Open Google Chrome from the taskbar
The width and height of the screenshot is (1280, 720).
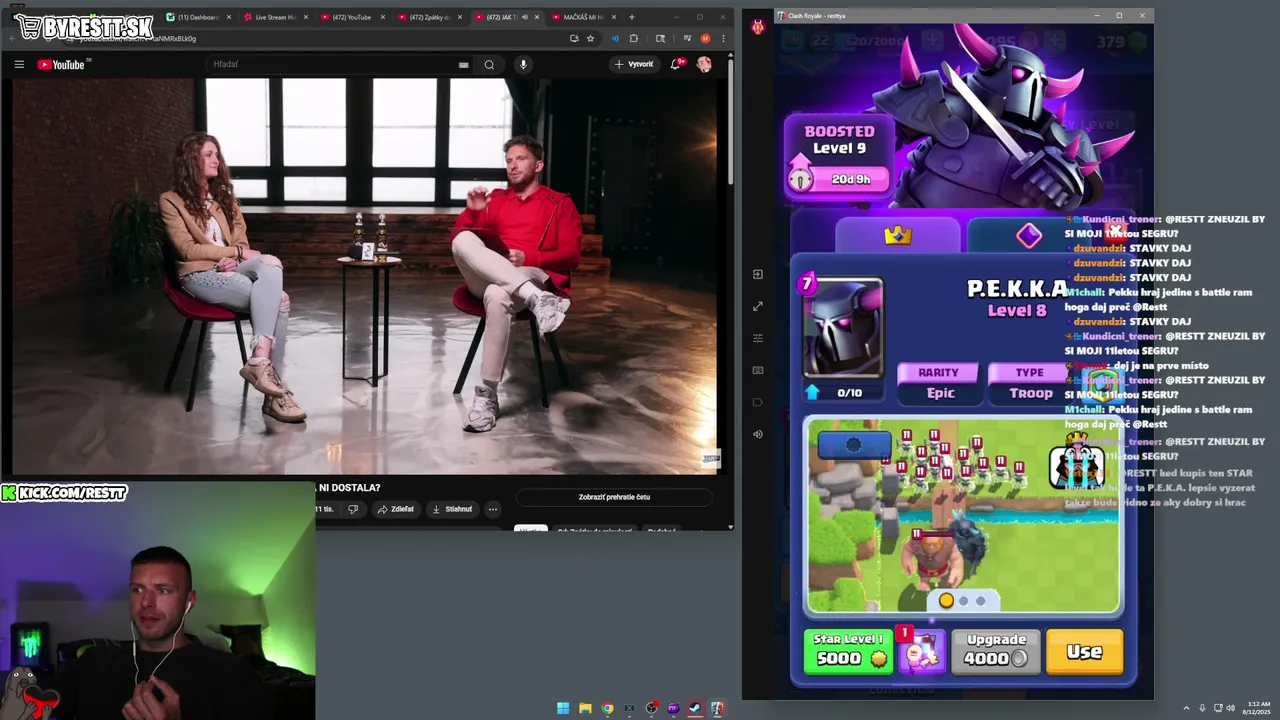pyautogui.click(x=607, y=708)
